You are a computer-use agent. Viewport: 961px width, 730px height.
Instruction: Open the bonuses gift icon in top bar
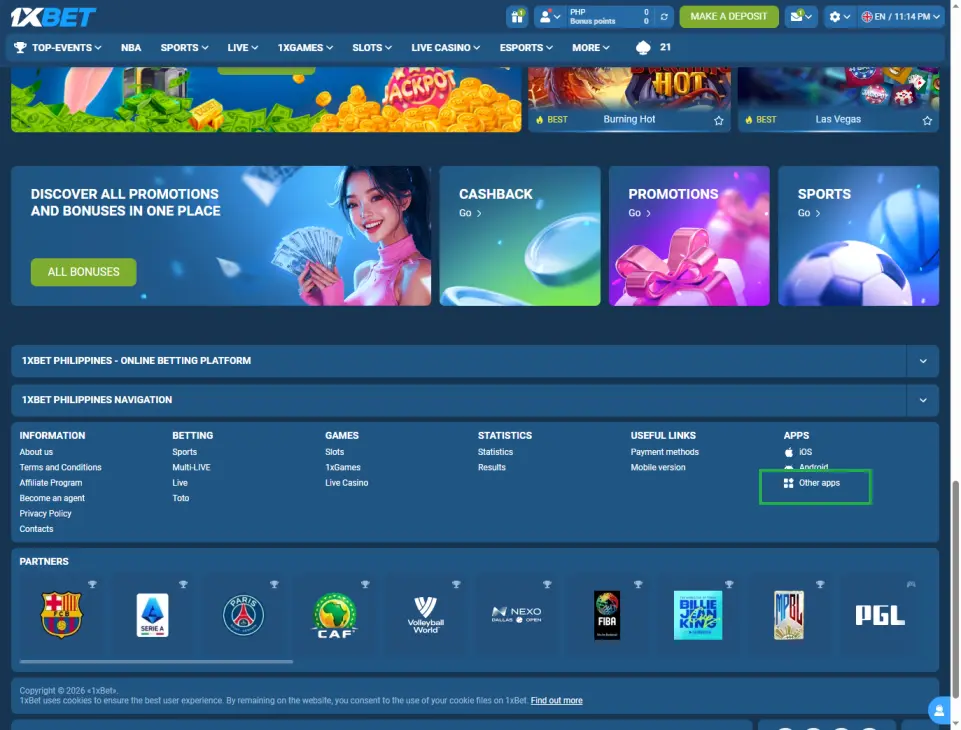click(x=517, y=16)
